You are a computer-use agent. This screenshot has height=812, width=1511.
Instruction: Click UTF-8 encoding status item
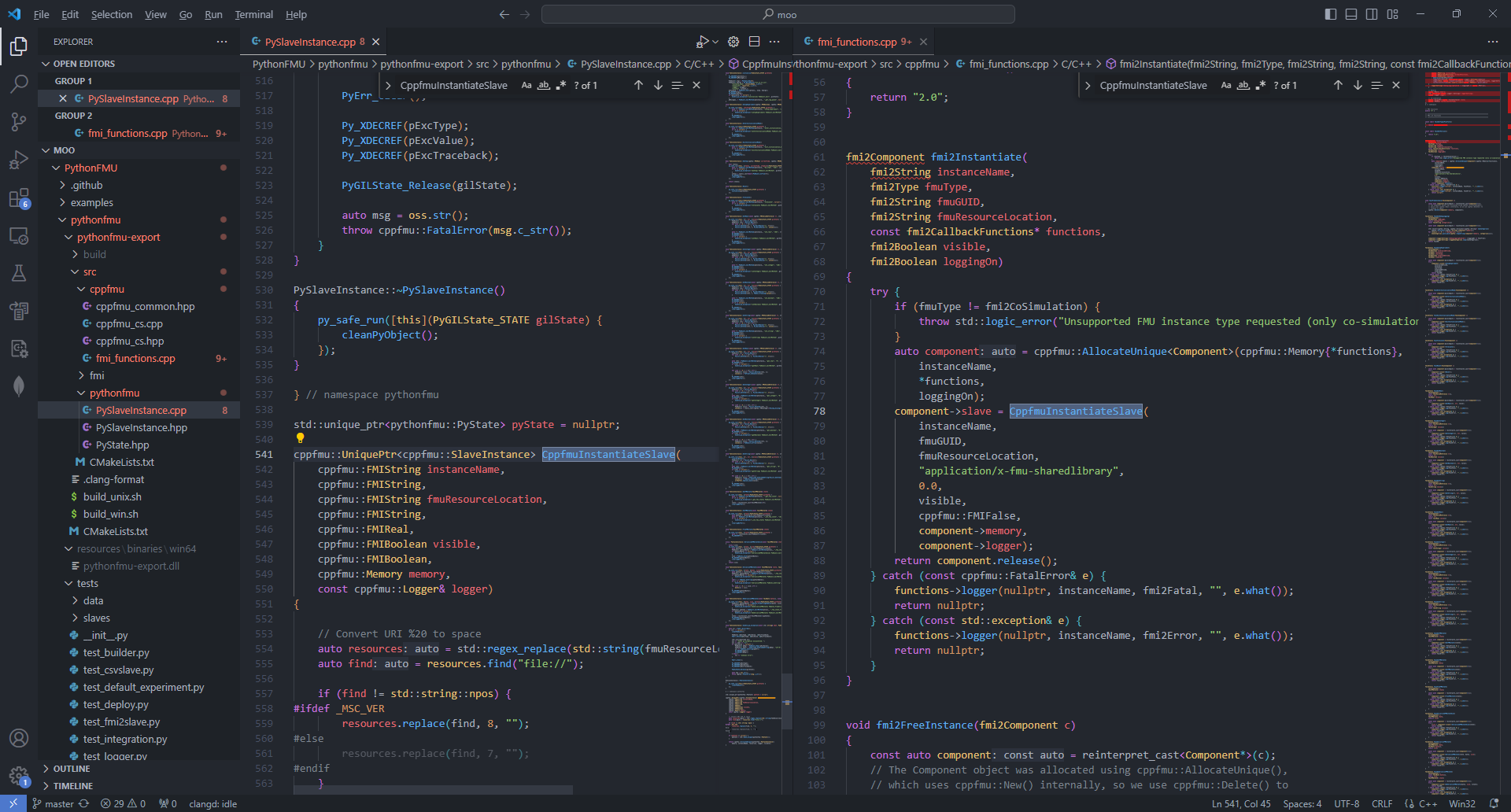[1347, 803]
